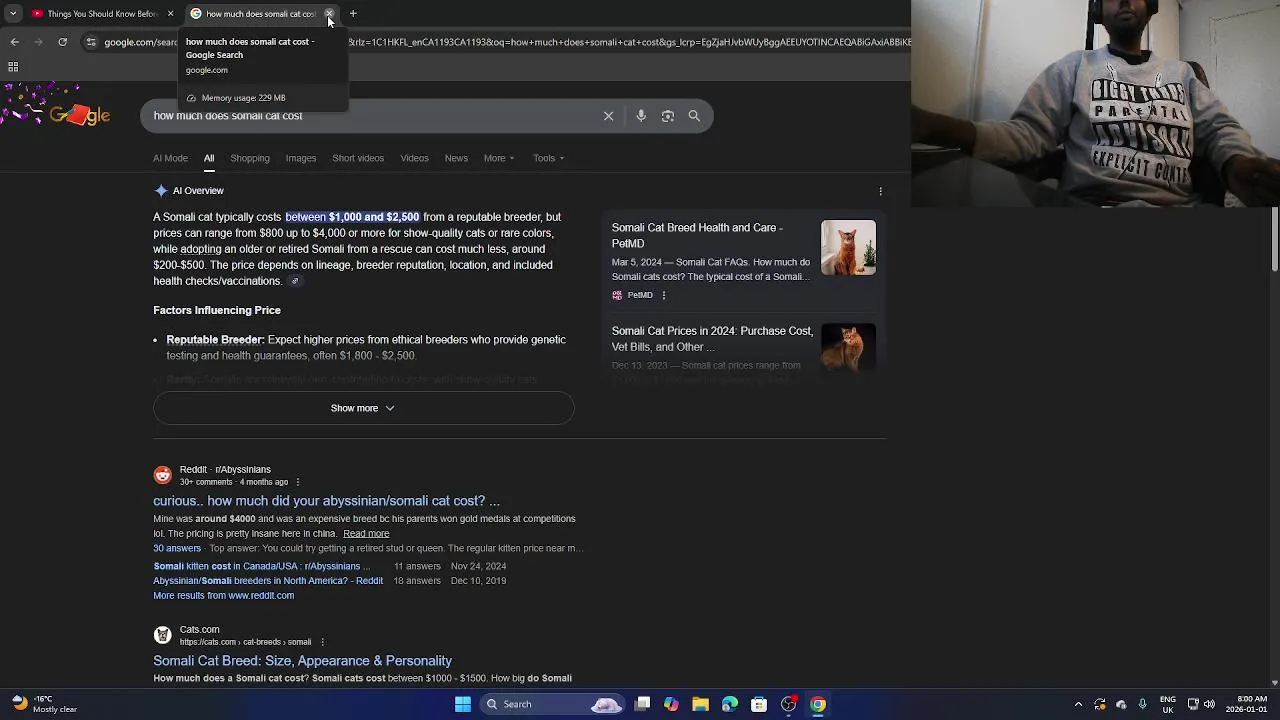This screenshot has height=720, width=1280.
Task: Open 'Somali kitten cost in Canada/USA' thread
Action: 262,567
